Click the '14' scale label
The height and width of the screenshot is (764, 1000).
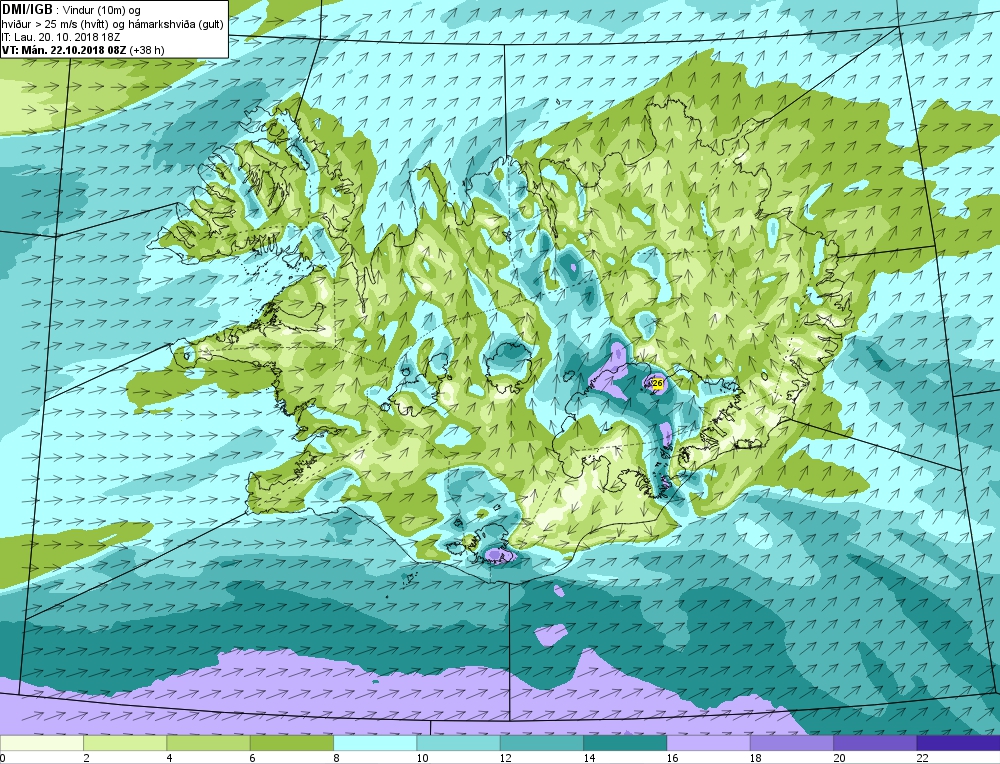(x=589, y=758)
